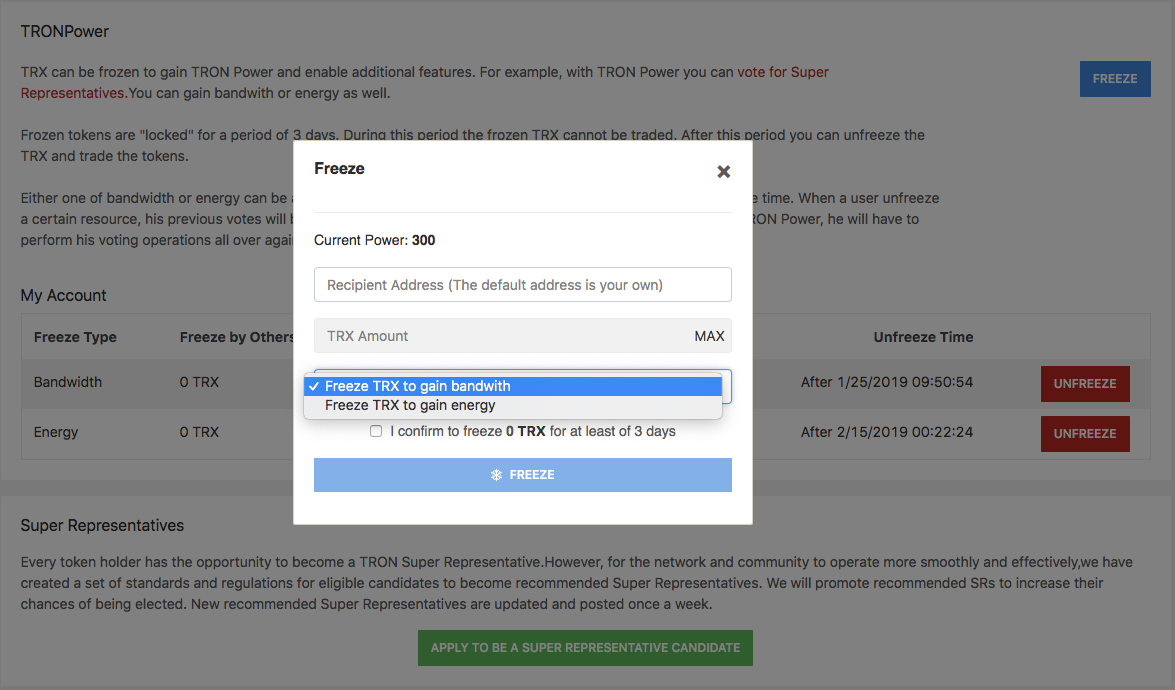The height and width of the screenshot is (690, 1175).
Task: Click the '0 TRX' value in Bandwidth row
Action: click(x=199, y=382)
